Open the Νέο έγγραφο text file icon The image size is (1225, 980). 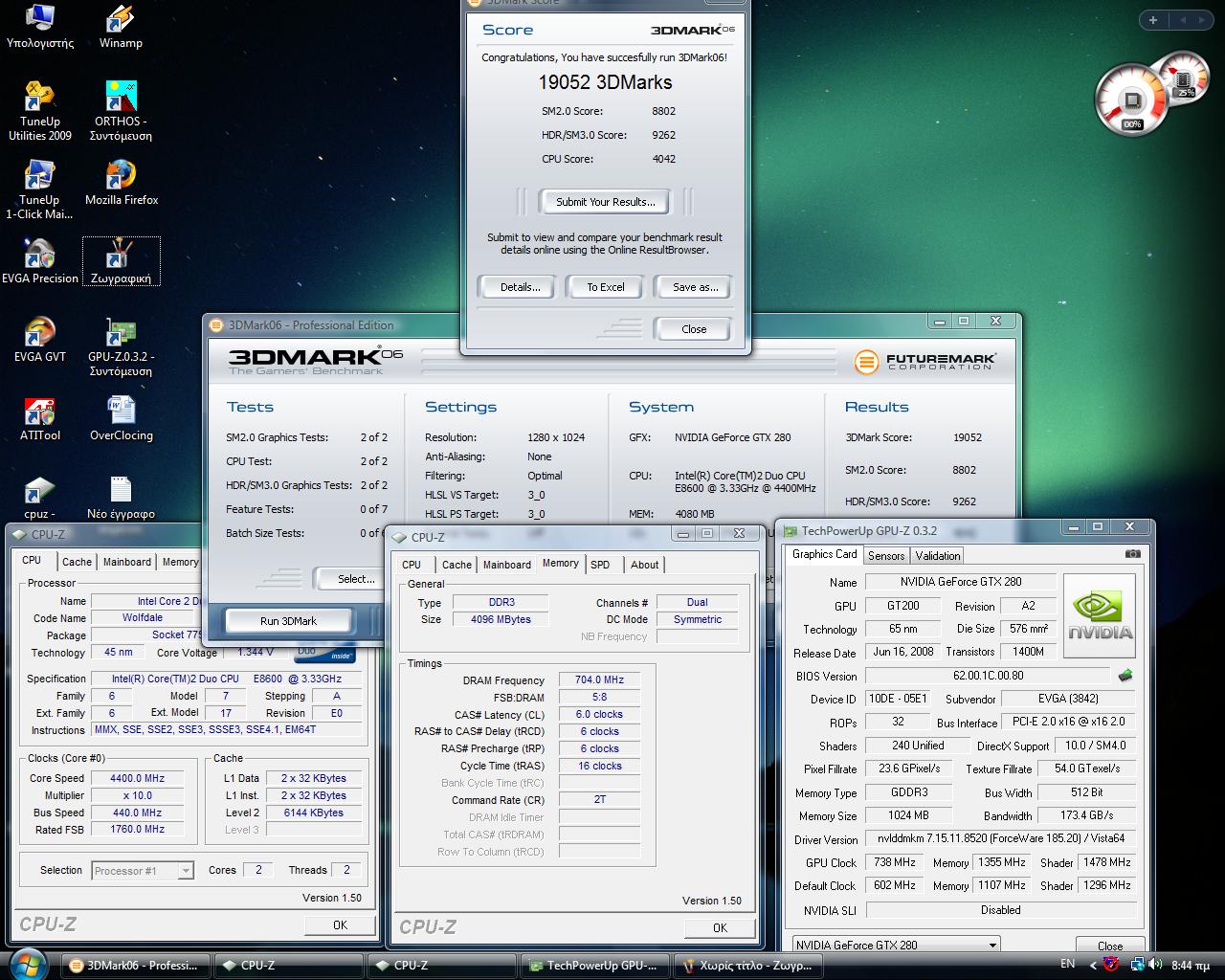tap(121, 497)
